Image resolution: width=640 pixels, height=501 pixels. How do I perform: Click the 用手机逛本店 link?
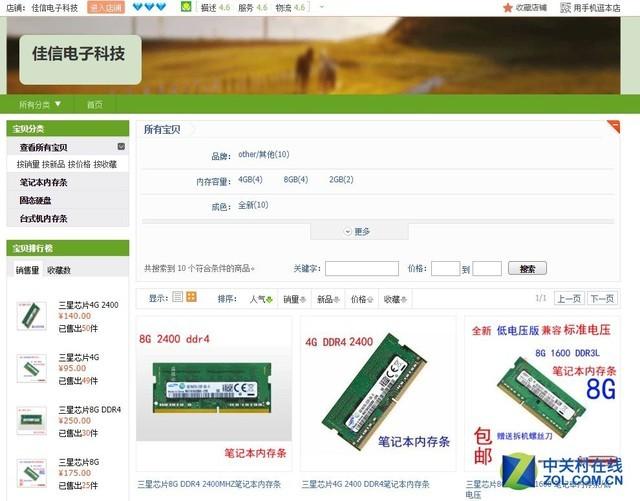tap(597, 8)
